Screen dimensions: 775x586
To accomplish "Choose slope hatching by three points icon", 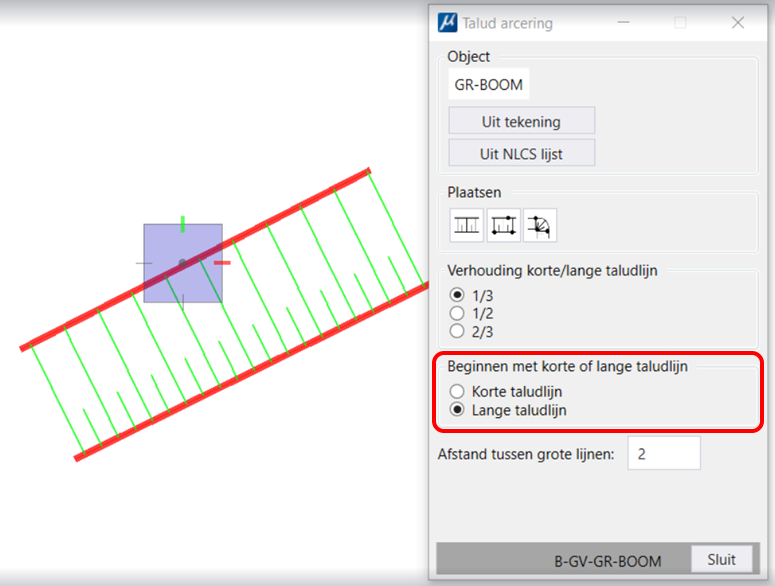I will tap(504, 225).
